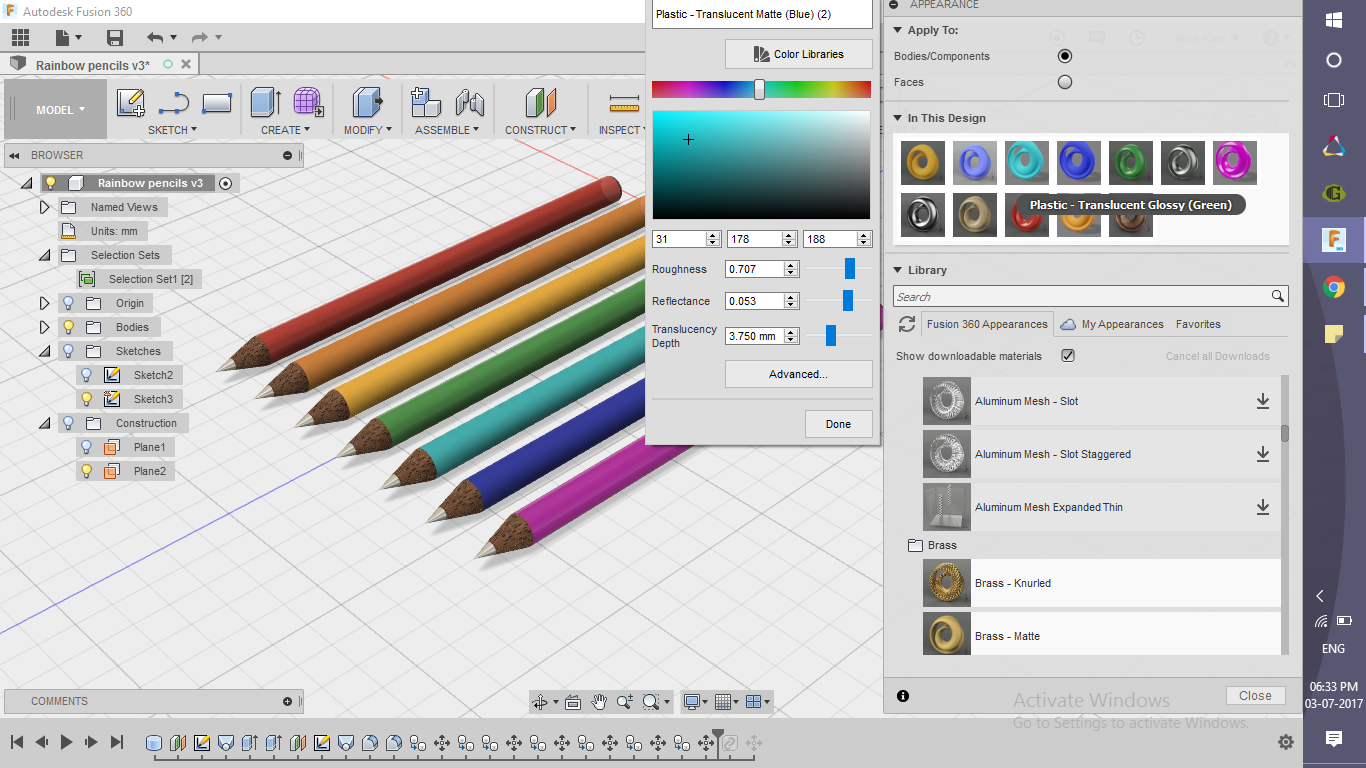
Task: Click the library refresh icon
Action: point(907,324)
